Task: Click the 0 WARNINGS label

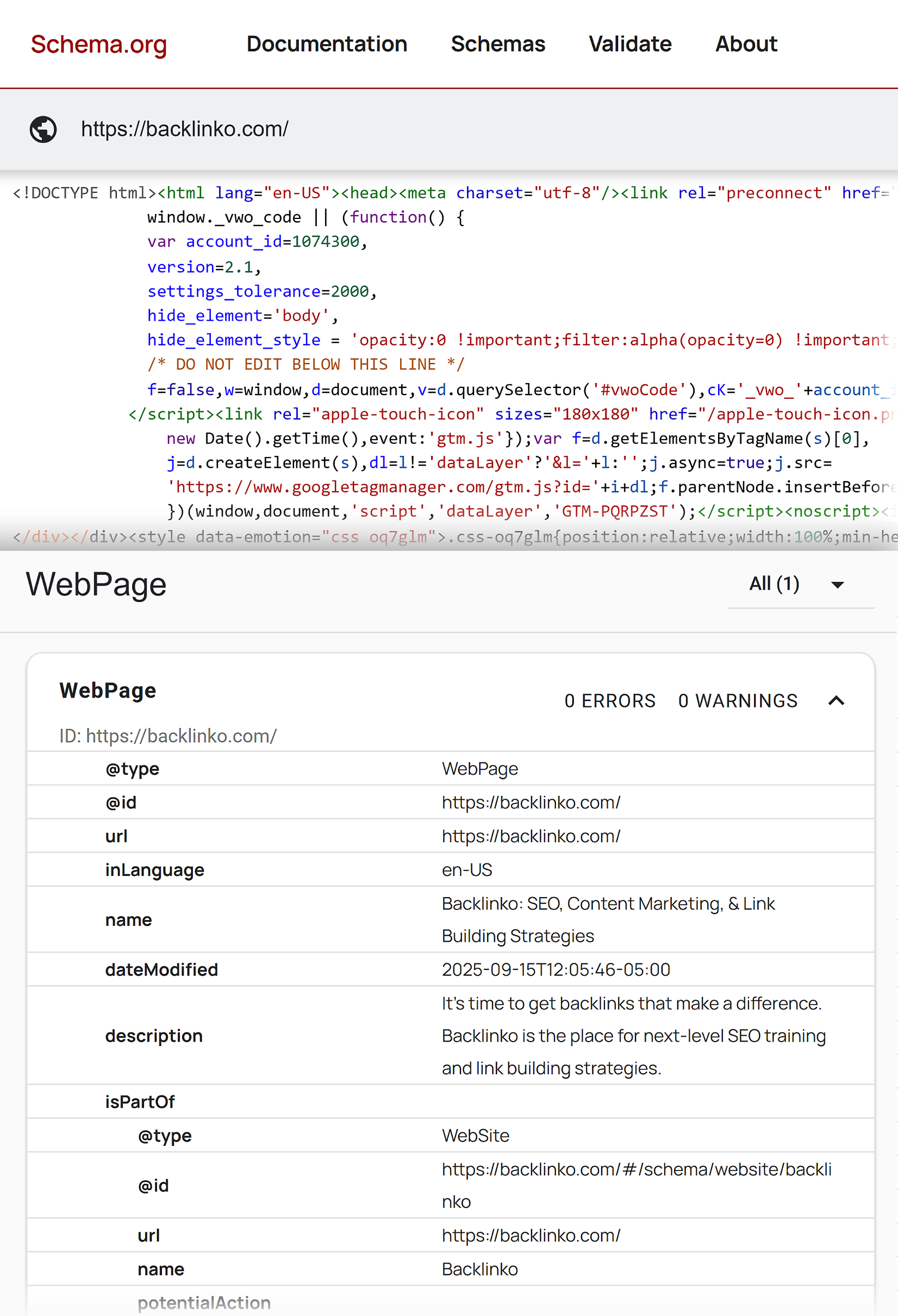Action: [738, 701]
